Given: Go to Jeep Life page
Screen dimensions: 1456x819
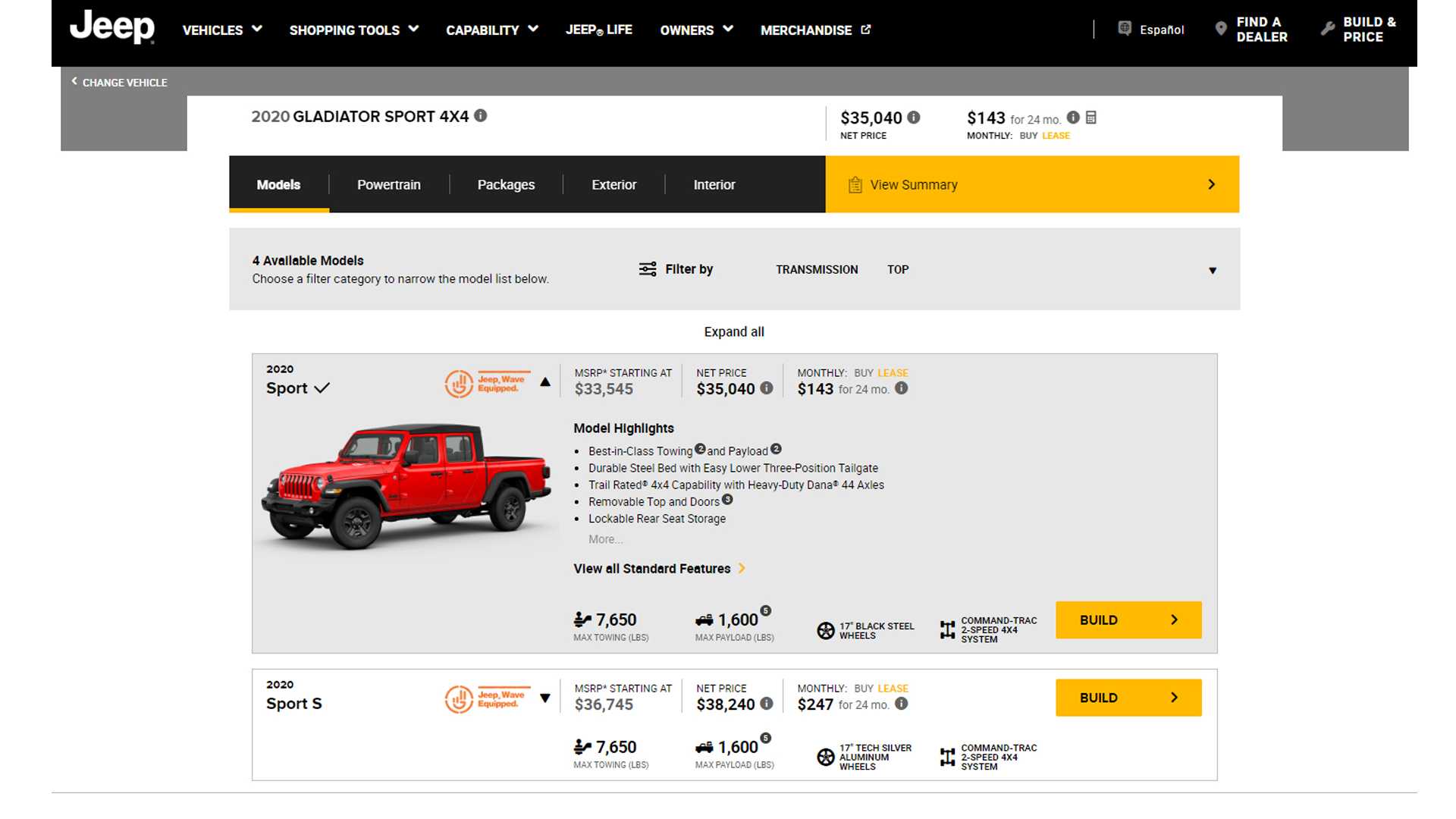Looking at the screenshot, I should click(x=598, y=30).
